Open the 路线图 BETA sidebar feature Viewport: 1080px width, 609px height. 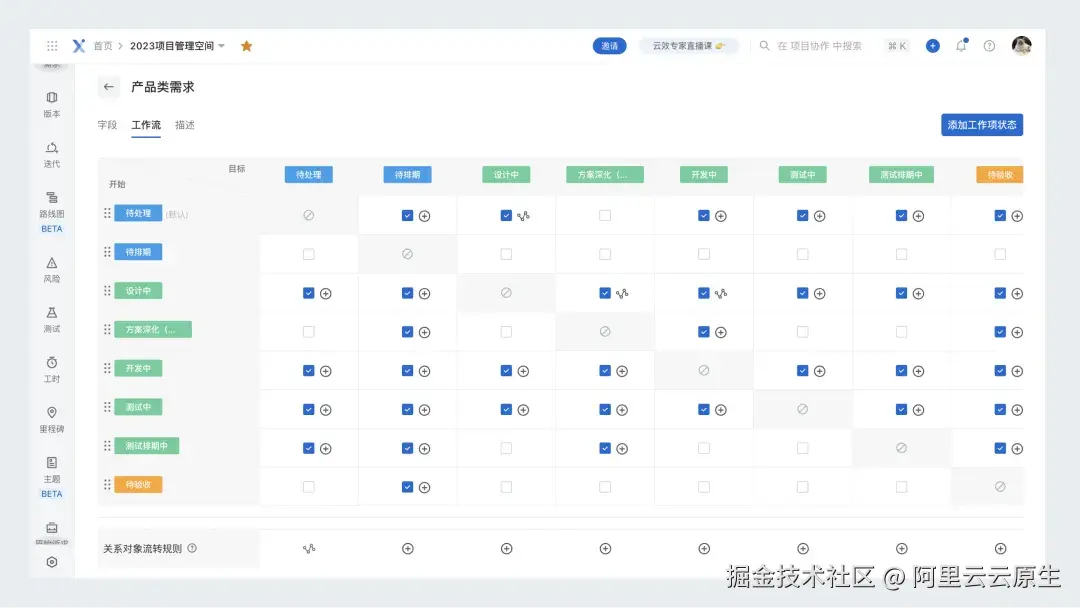(51, 207)
